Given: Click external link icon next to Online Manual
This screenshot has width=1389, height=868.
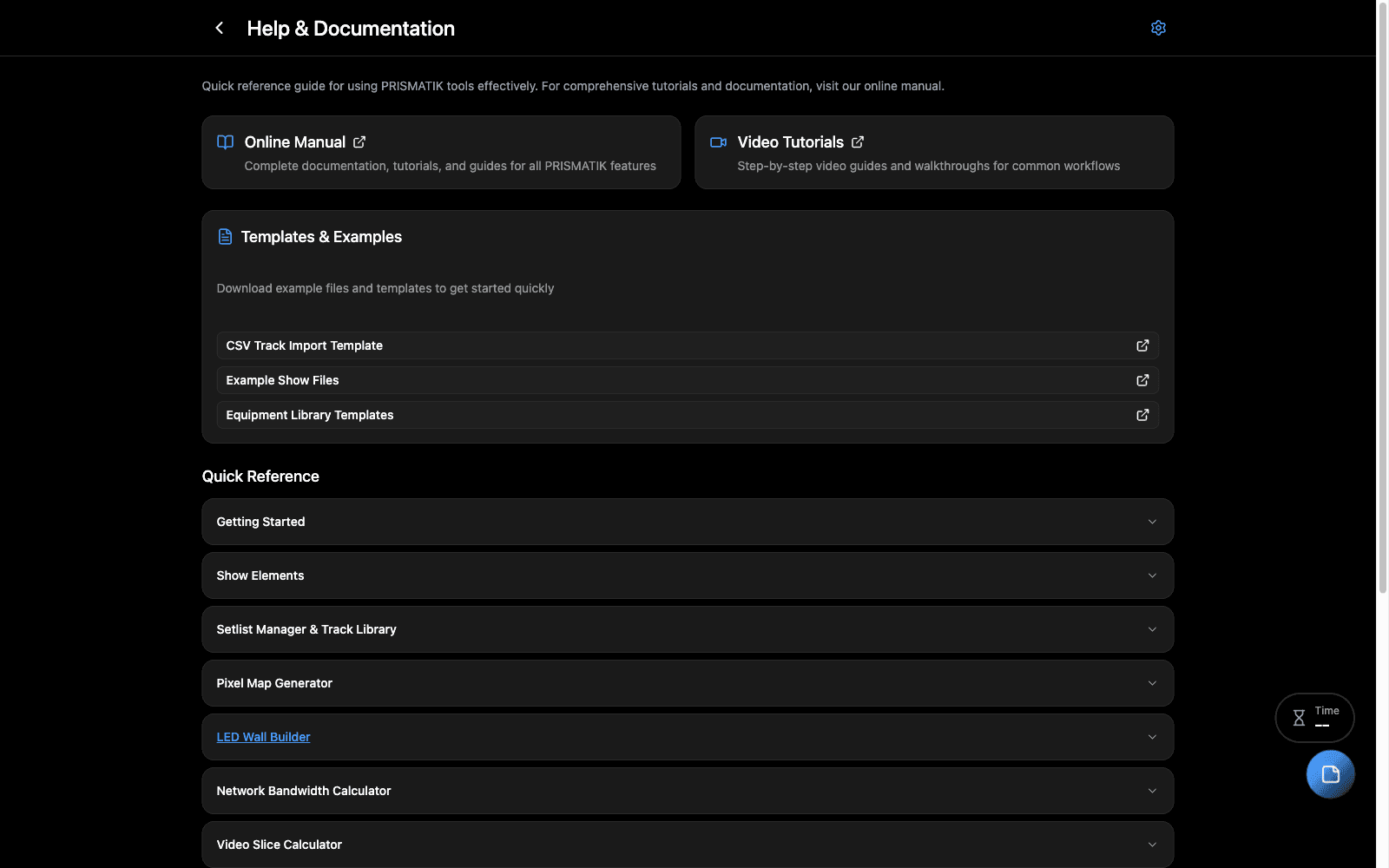Looking at the screenshot, I should [x=359, y=142].
